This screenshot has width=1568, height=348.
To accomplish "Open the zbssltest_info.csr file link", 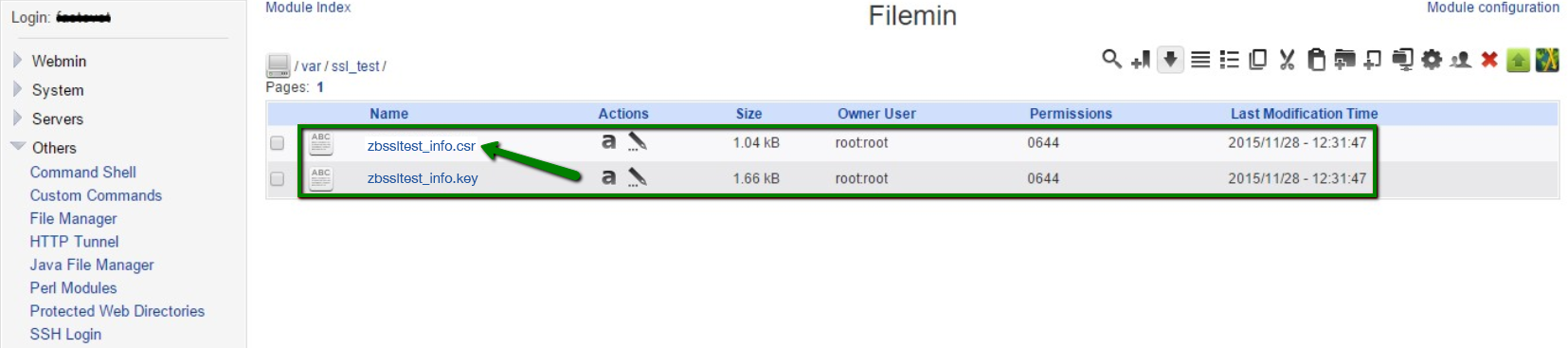I will (422, 146).
